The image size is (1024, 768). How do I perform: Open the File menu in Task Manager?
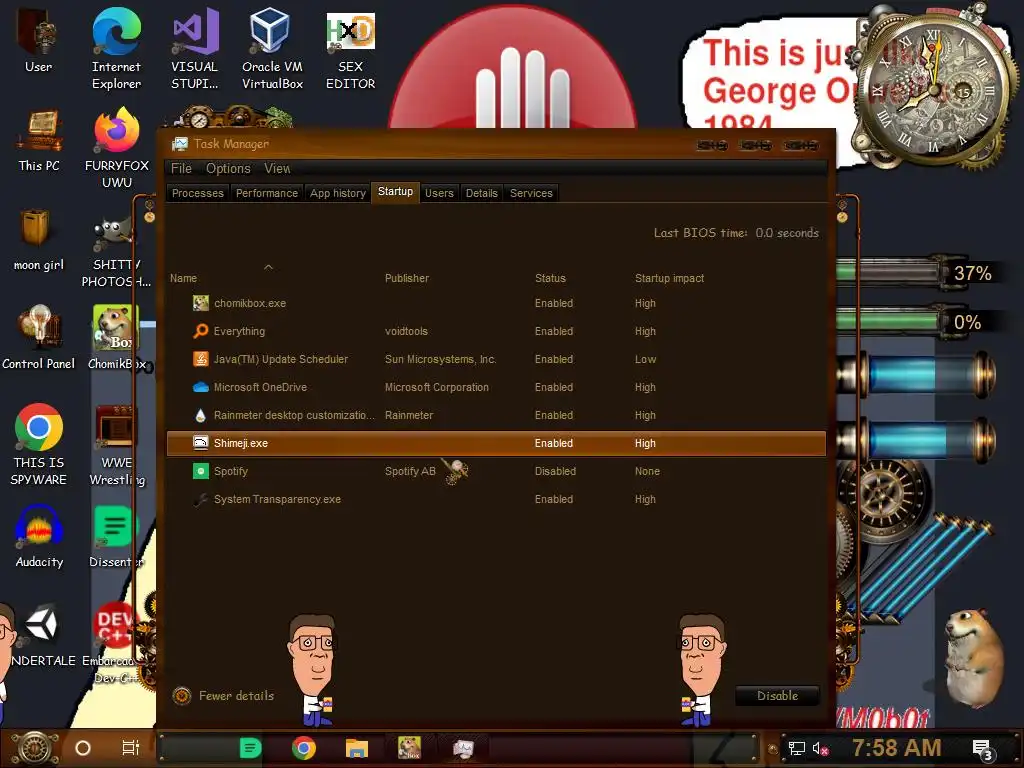tap(181, 168)
